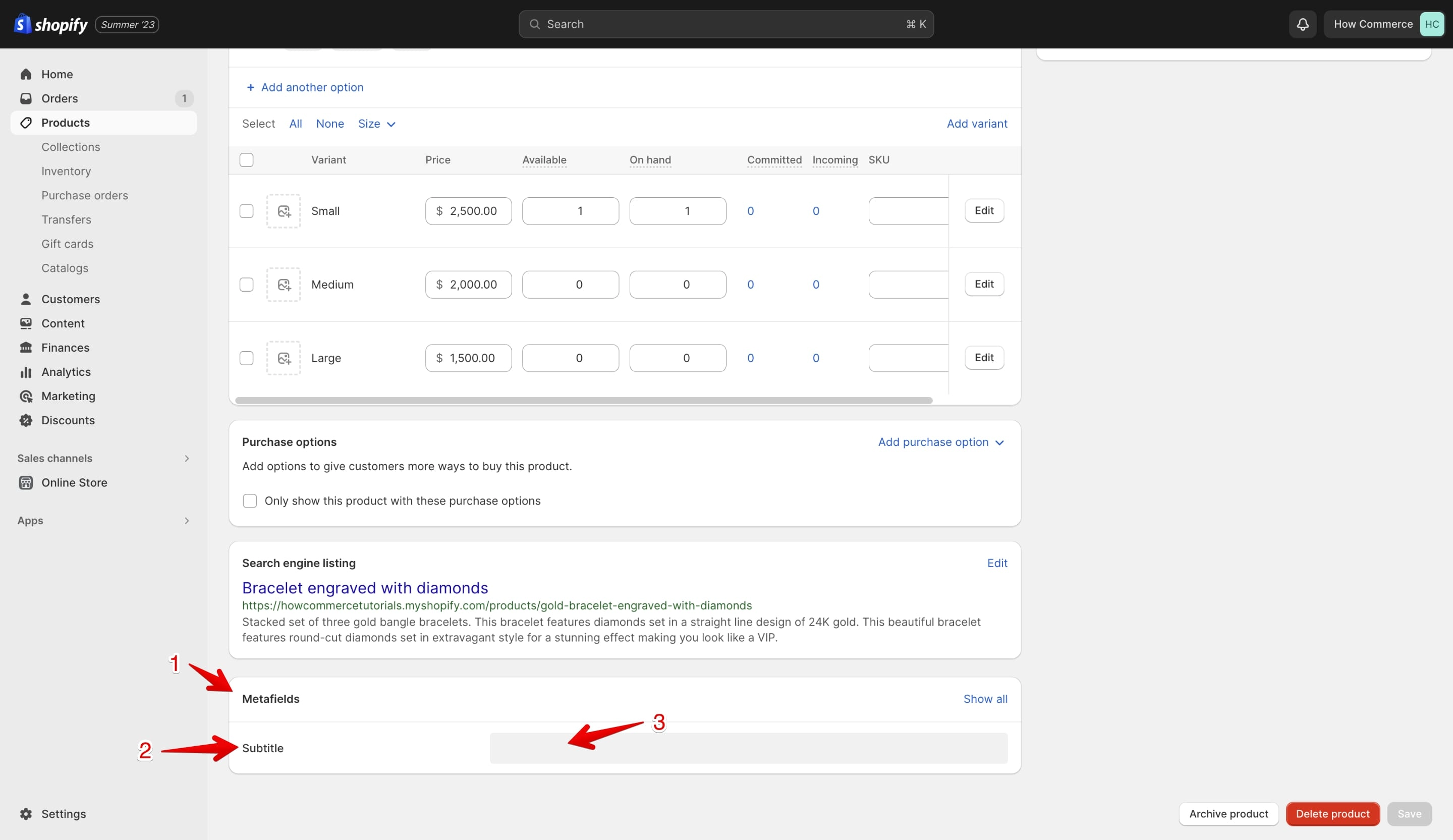This screenshot has width=1453, height=840.
Task: Click the Medium available quantity field
Action: 570,284
